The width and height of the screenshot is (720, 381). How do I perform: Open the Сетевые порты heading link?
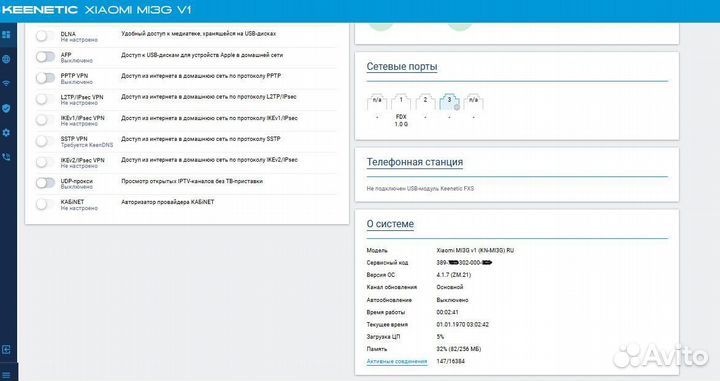[x=402, y=67]
